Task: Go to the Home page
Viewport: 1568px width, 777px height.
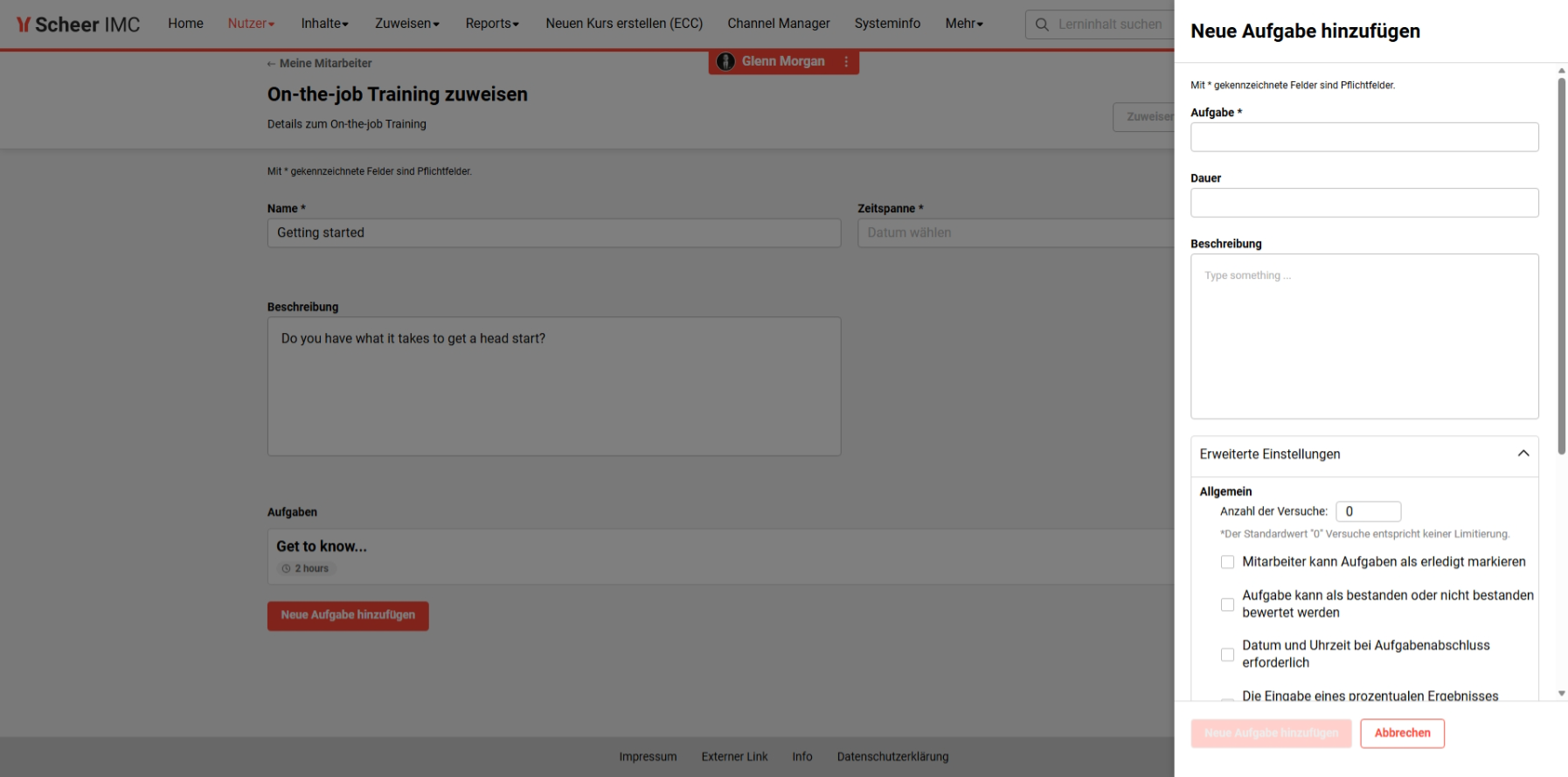Action: 185,24
